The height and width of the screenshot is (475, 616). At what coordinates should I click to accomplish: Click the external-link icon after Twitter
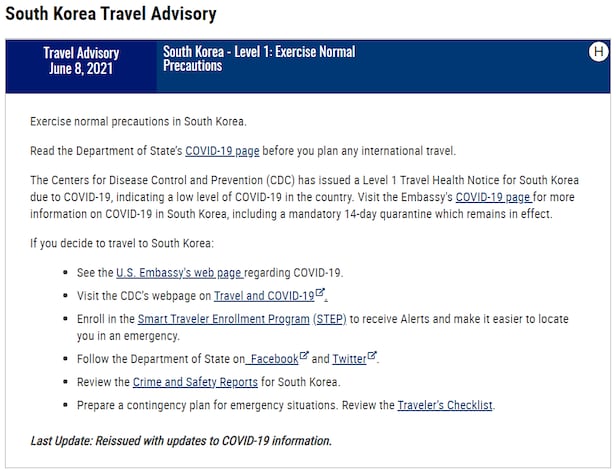[x=372, y=355]
